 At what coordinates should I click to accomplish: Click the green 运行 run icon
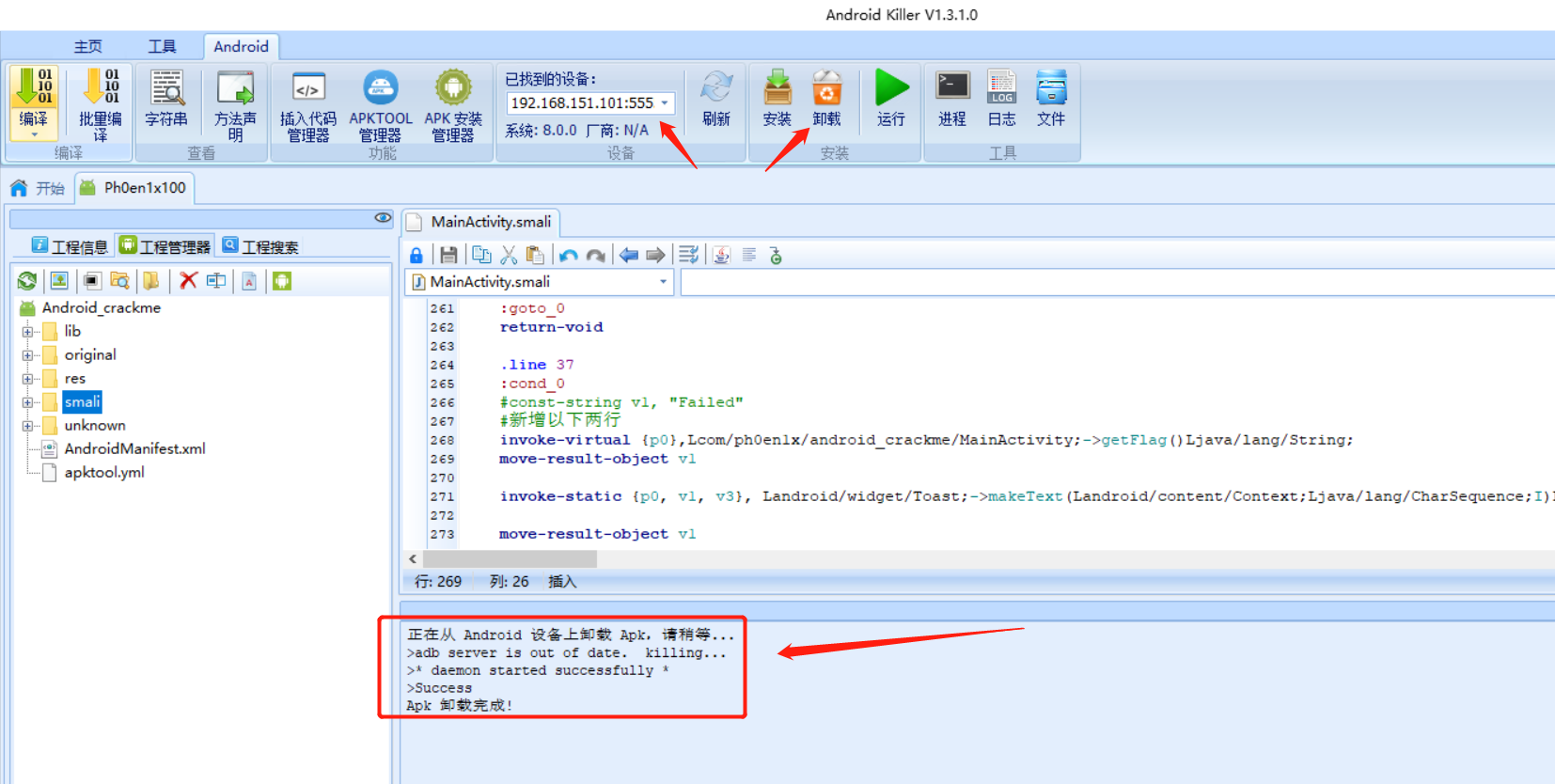[x=891, y=87]
